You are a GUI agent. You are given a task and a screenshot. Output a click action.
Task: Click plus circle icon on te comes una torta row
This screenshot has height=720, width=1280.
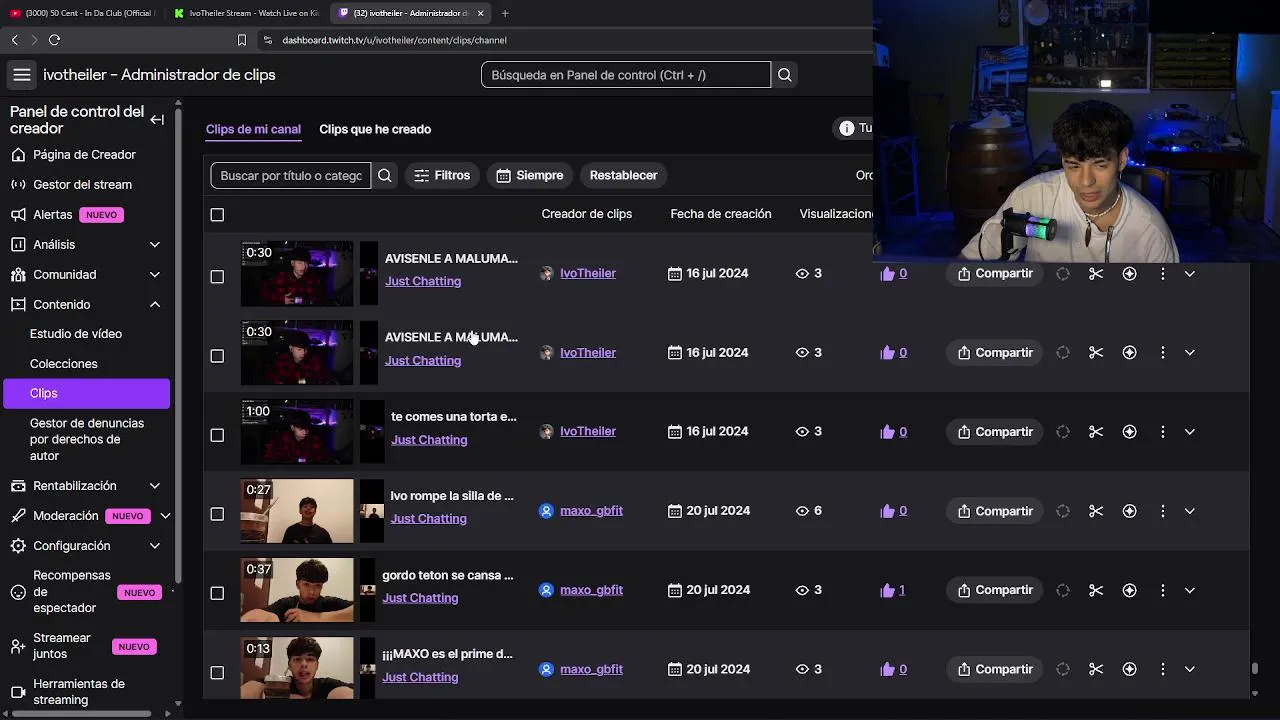[x=1129, y=432]
